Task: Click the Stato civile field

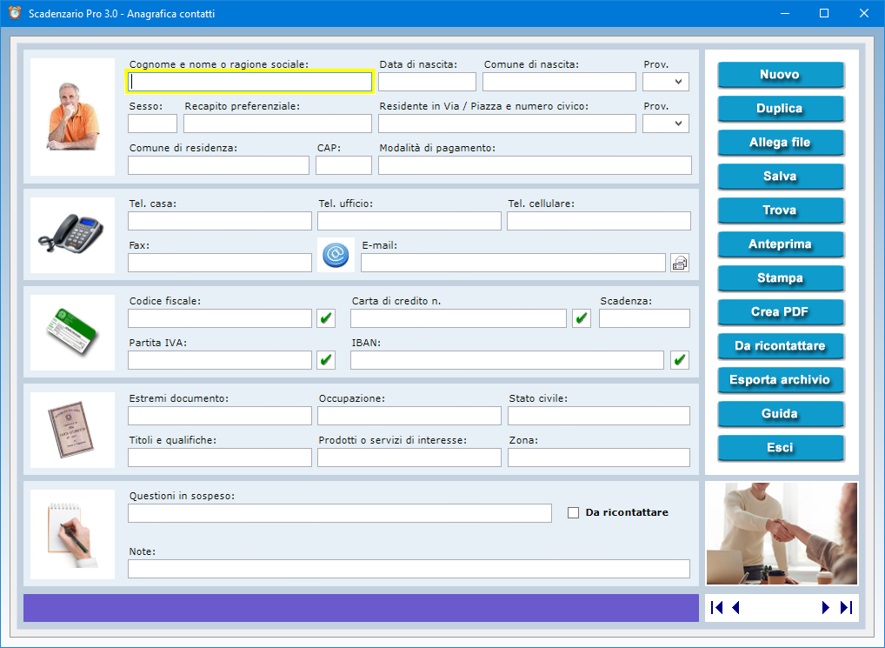Action: 598,415
